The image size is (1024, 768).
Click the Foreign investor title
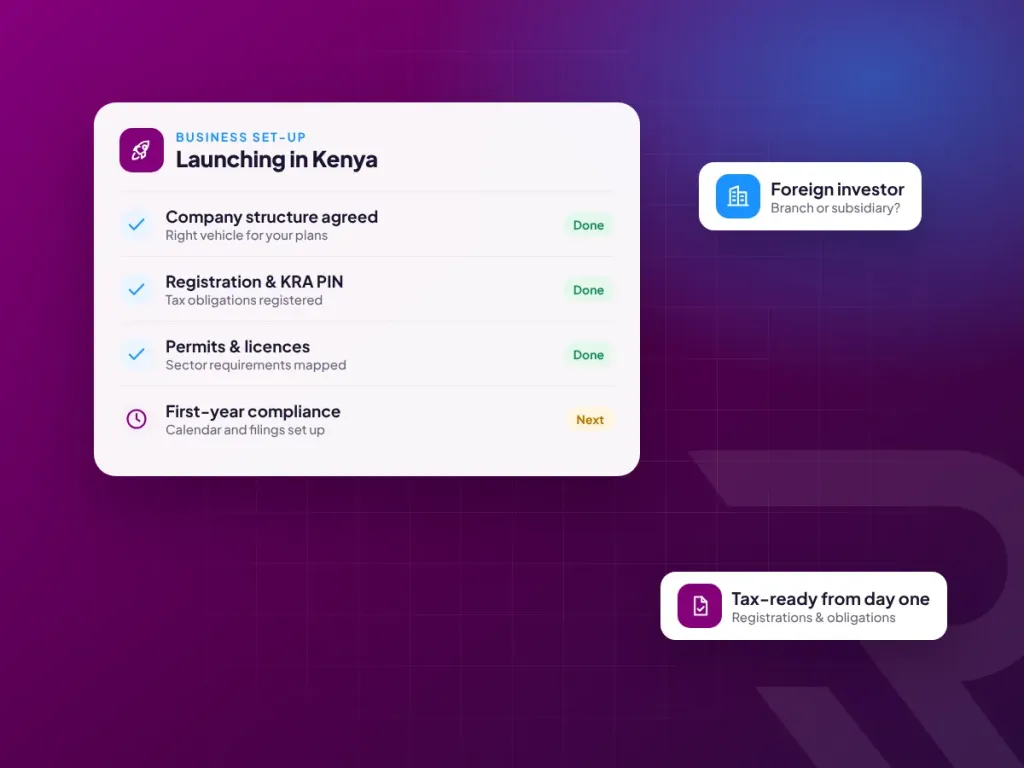pos(837,189)
